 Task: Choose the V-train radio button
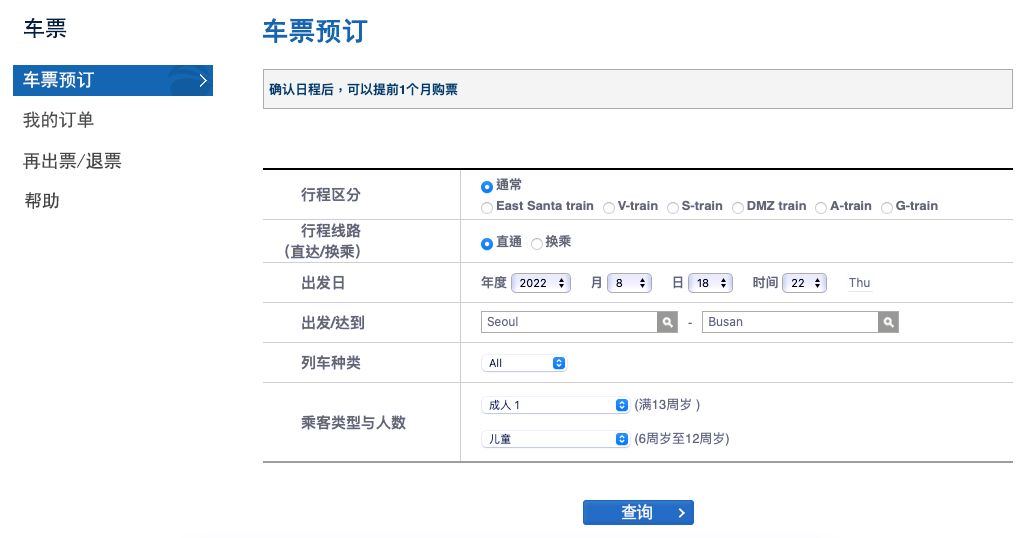tap(608, 207)
